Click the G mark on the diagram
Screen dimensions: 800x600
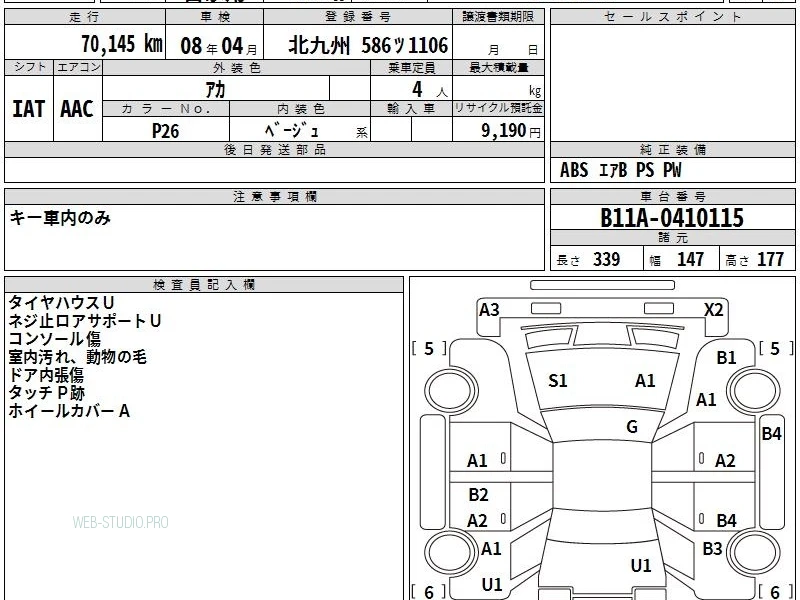tap(632, 427)
